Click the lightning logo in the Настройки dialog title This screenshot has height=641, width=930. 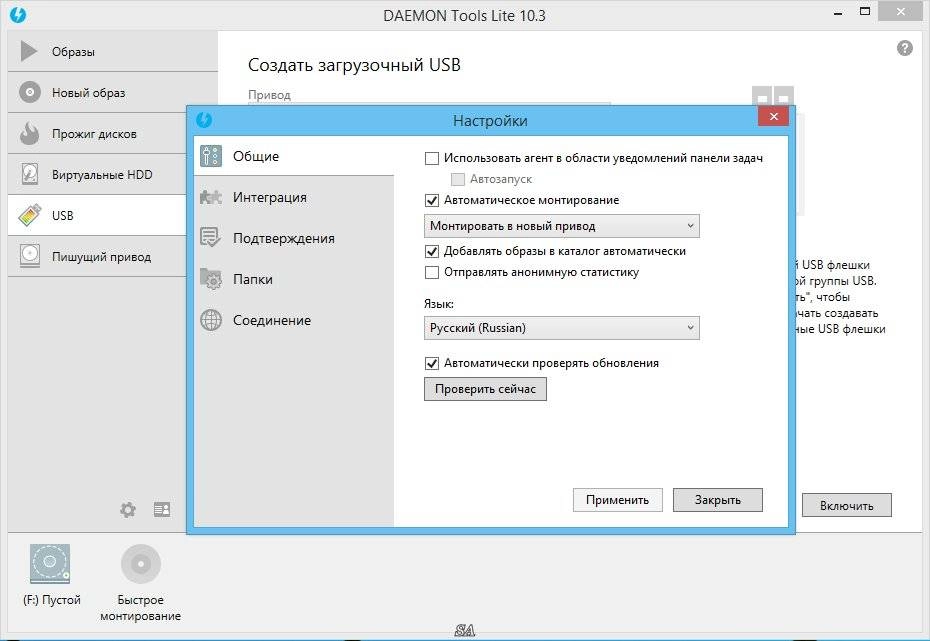(x=204, y=120)
